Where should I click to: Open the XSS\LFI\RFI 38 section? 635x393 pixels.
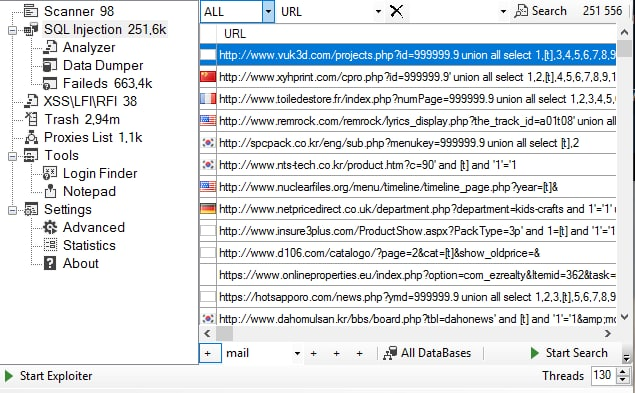pyautogui.click(x=90, y=101)
